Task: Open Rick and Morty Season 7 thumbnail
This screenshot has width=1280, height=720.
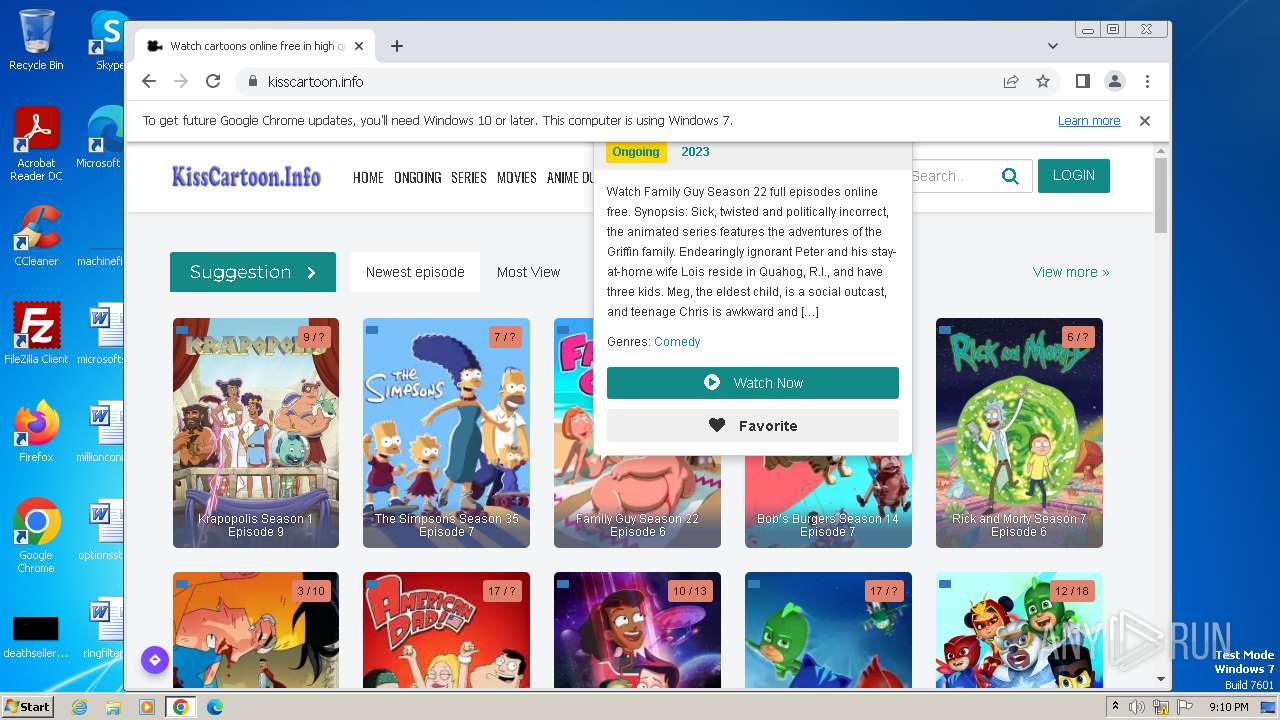Action: 1019,433
